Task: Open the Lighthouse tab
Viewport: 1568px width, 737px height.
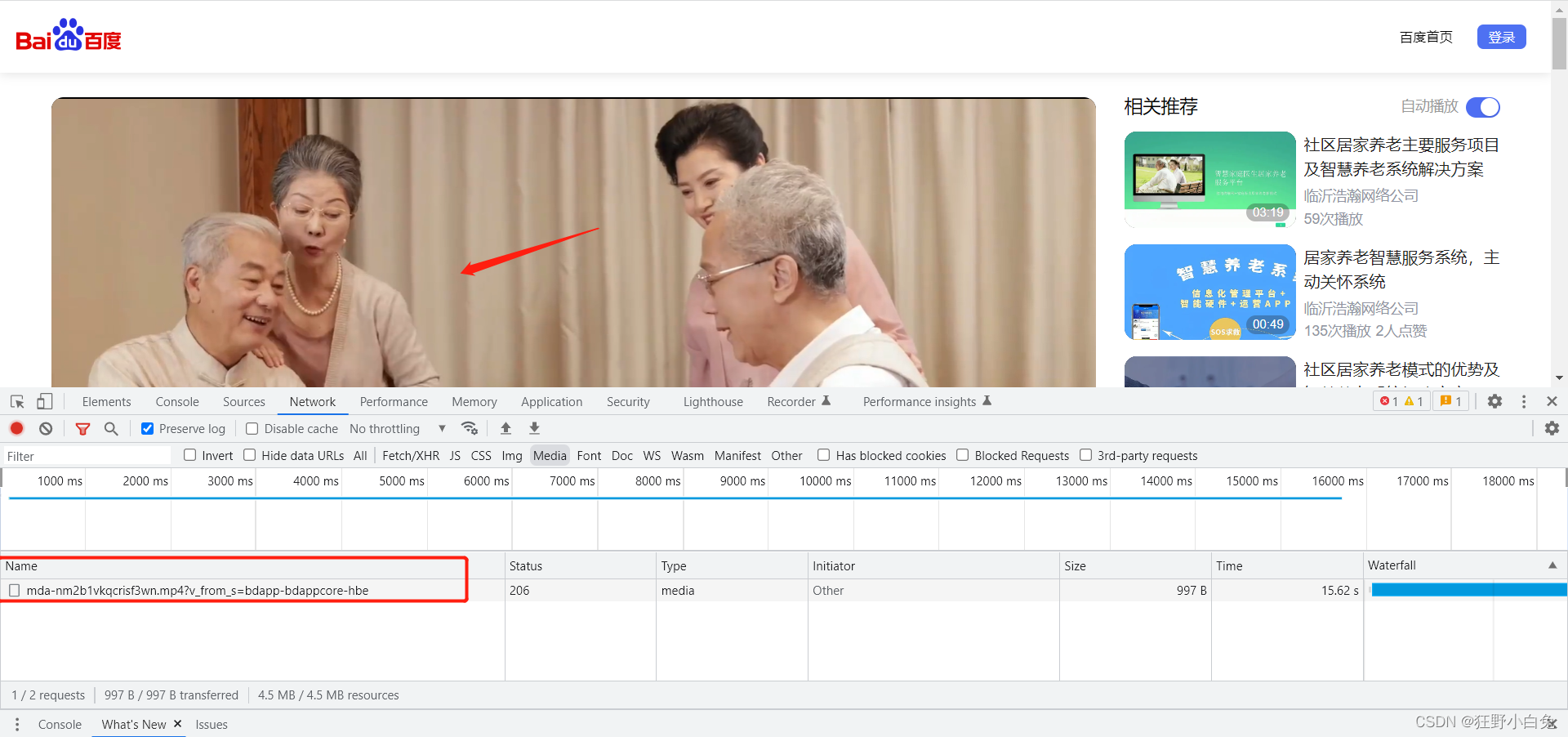Action: (713, 401)
